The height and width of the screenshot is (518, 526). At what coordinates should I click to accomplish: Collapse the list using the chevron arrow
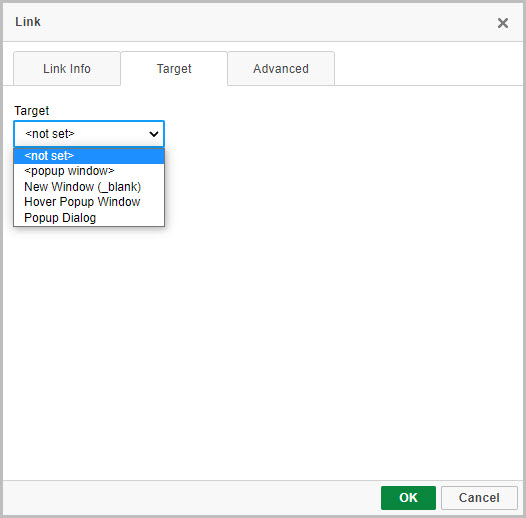tap(154, 134)
